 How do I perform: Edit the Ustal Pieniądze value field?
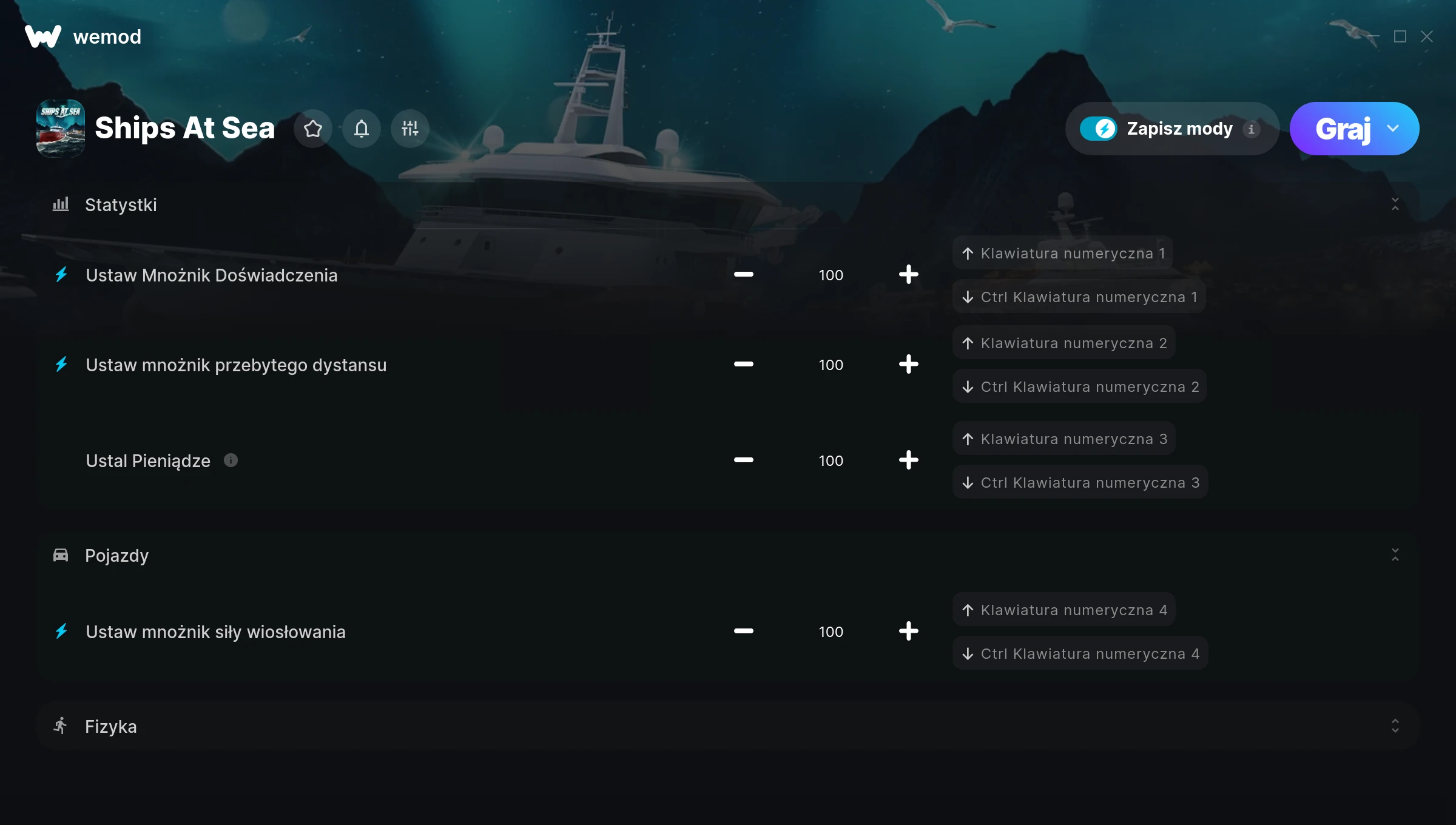pyautogui.click(x=831, y=460)
